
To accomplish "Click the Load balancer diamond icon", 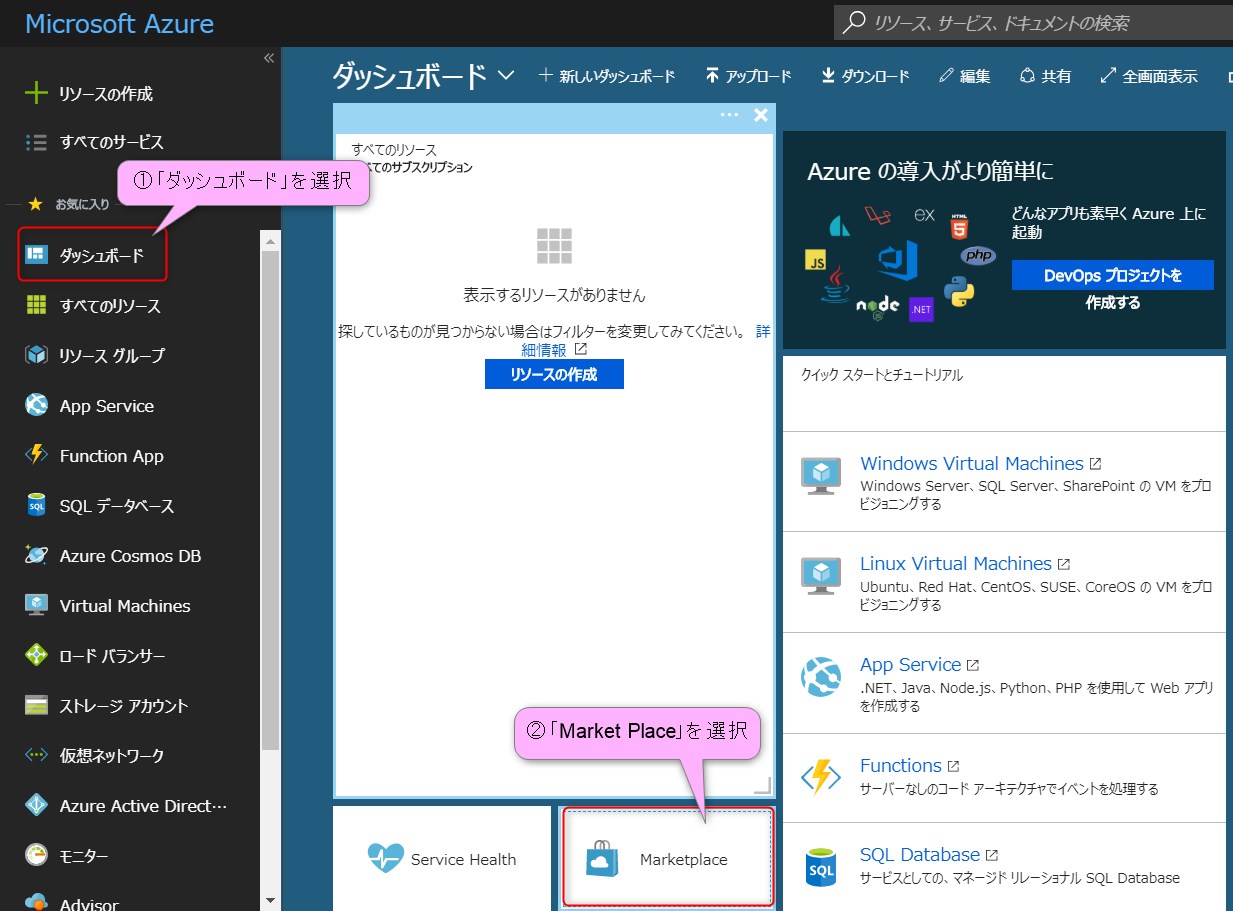I will (x=37, y=655).
